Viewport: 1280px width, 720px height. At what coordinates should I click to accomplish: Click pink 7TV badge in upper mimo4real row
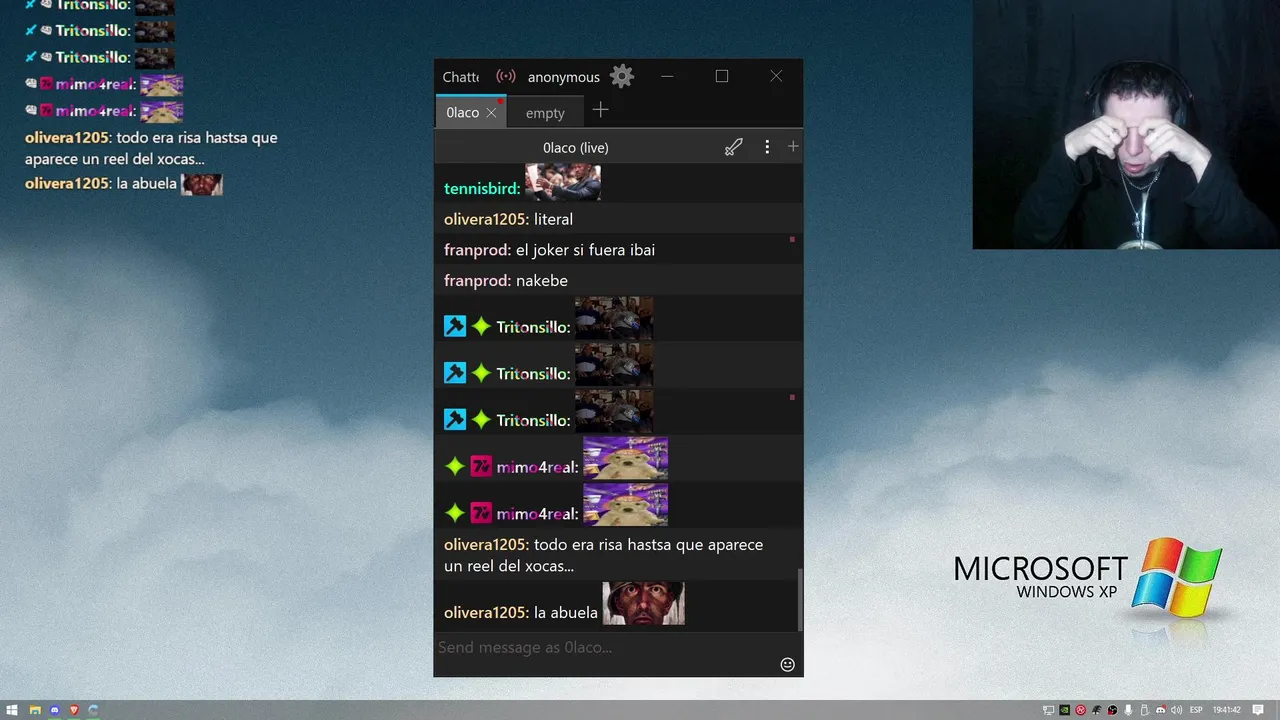coord(481,466)
